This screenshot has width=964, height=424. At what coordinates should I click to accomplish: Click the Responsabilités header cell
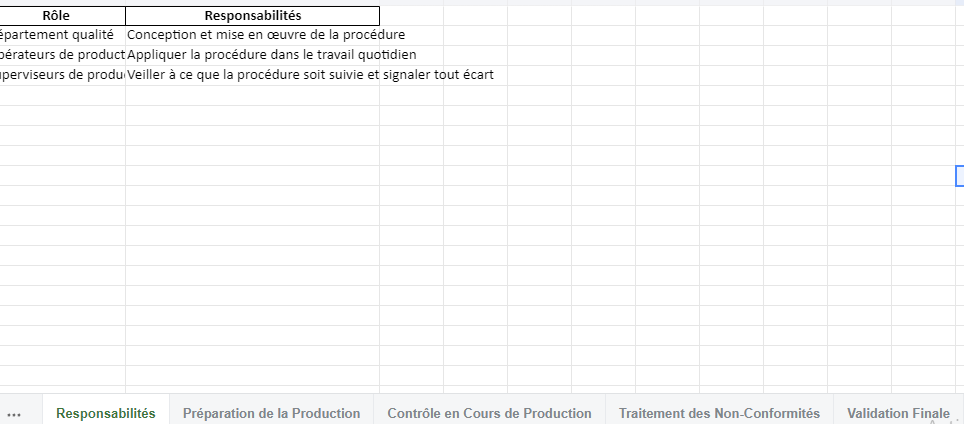(252, 16)
